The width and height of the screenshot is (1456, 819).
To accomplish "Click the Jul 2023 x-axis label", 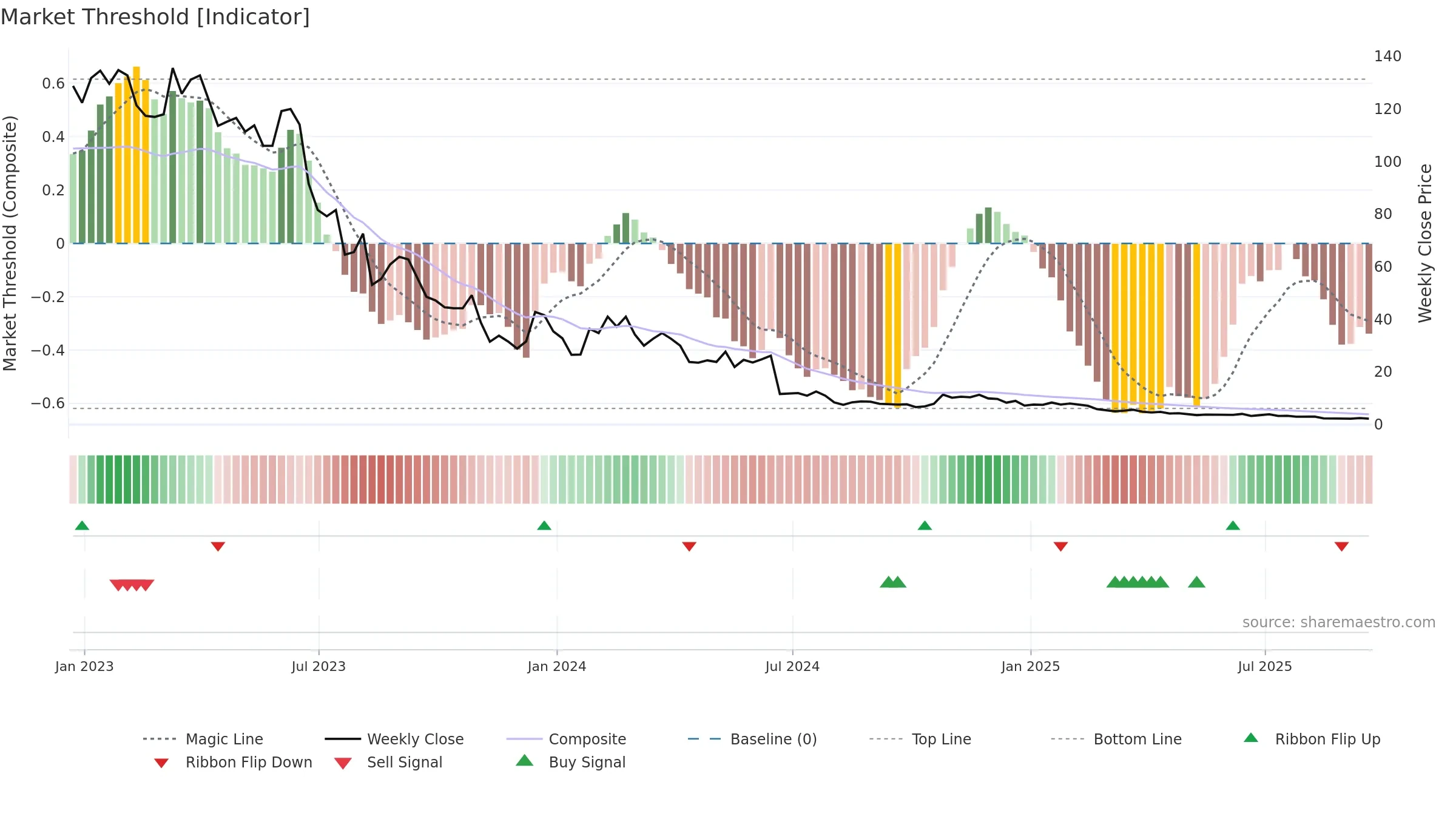I will (318, 666).
